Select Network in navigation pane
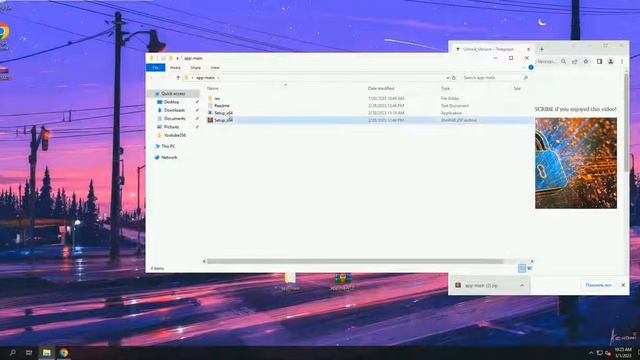The height and width of the screenshot is (360, 640). (169, 157)
